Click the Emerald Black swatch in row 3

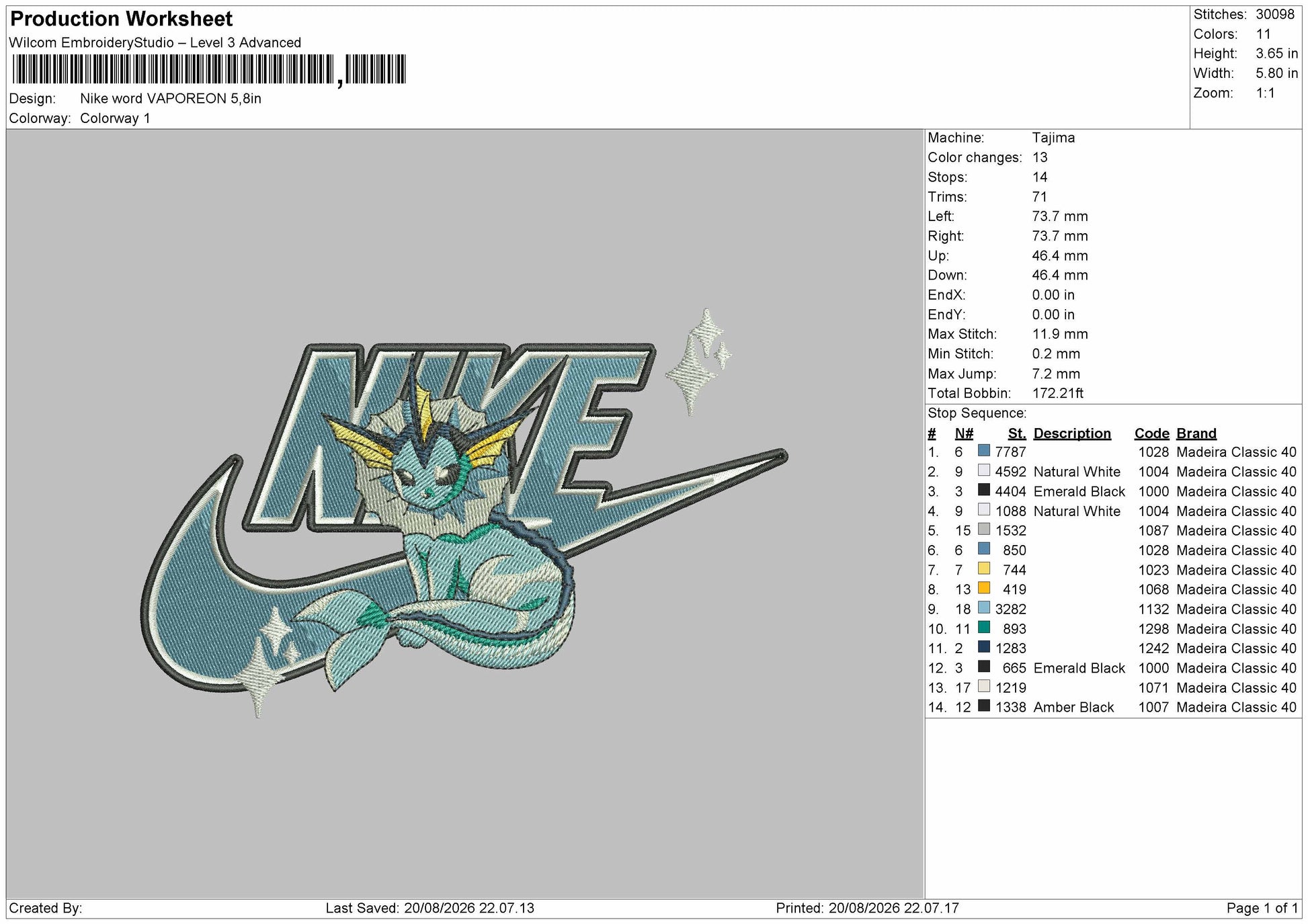[984, 490]
